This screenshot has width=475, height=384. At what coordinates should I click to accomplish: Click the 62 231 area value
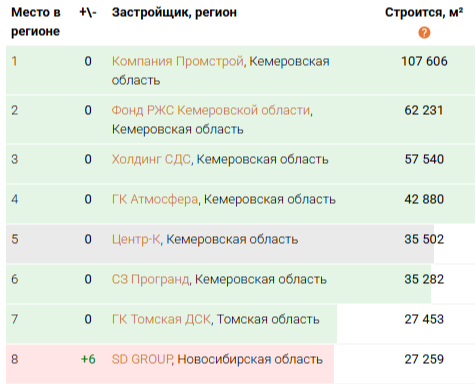pyautogui.click(x=424, y=110)
